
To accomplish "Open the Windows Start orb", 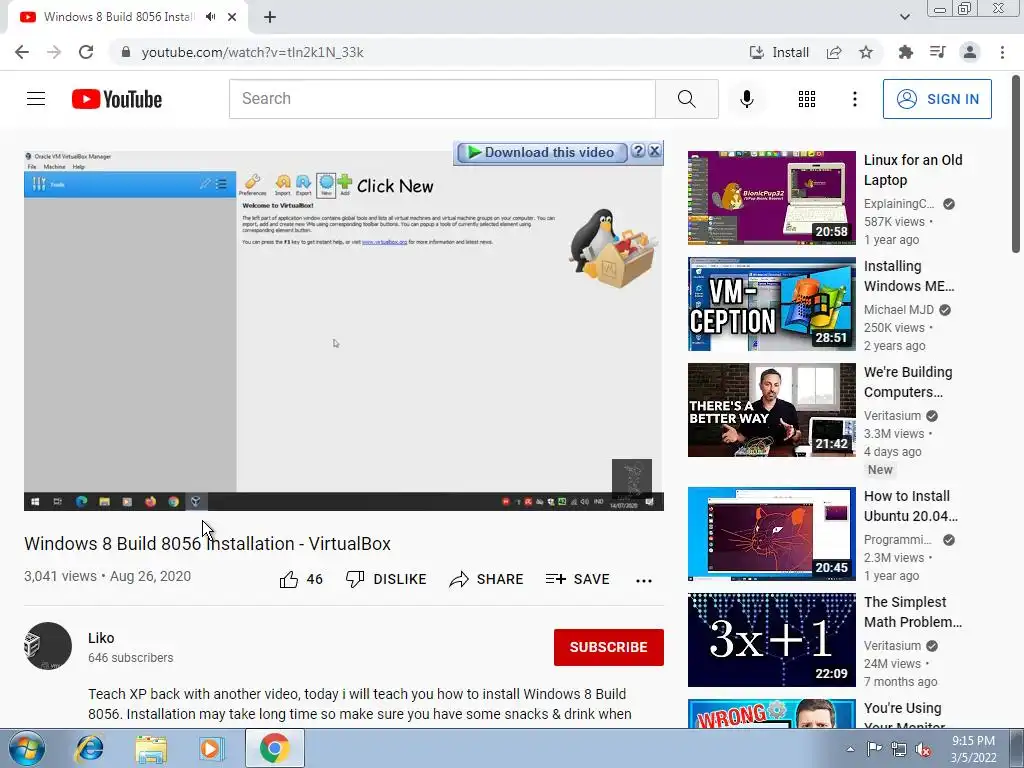I will [26, 749].
